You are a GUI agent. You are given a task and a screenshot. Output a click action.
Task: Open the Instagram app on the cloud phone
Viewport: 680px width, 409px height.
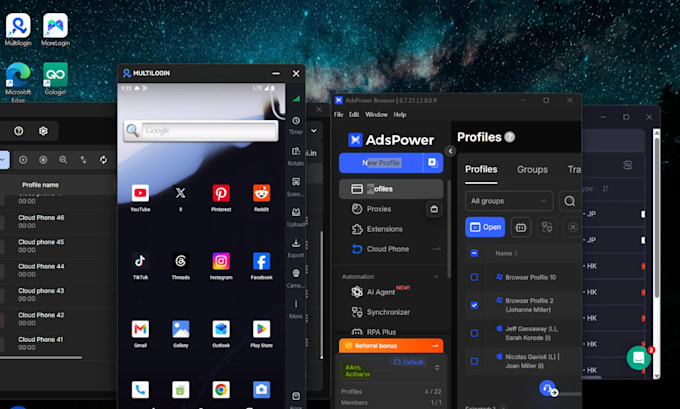(221, 265)
